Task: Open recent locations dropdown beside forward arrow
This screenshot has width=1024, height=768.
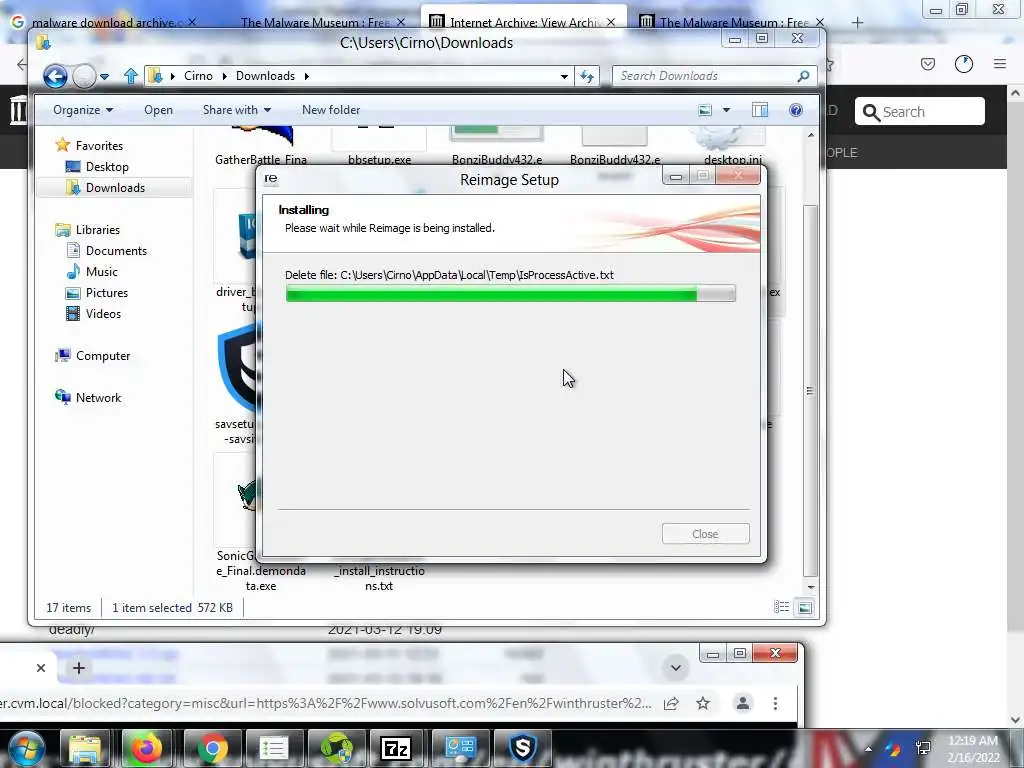Action: point(104,76)
